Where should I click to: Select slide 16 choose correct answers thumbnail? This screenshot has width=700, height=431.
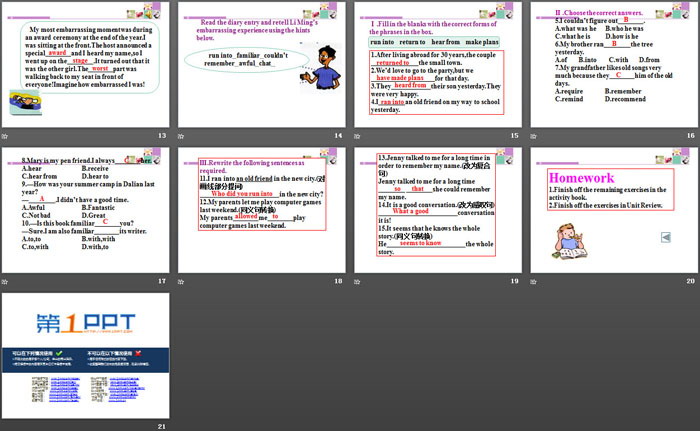pos(614,65)
